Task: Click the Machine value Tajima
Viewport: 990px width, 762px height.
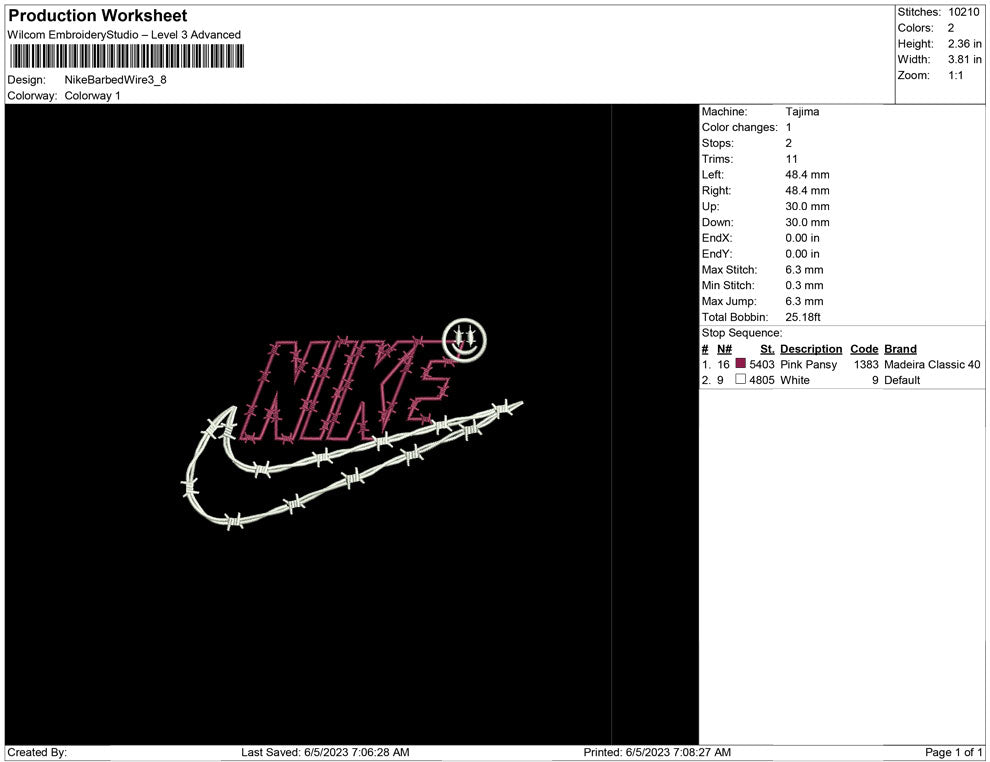Action: [x=802, y=111]
